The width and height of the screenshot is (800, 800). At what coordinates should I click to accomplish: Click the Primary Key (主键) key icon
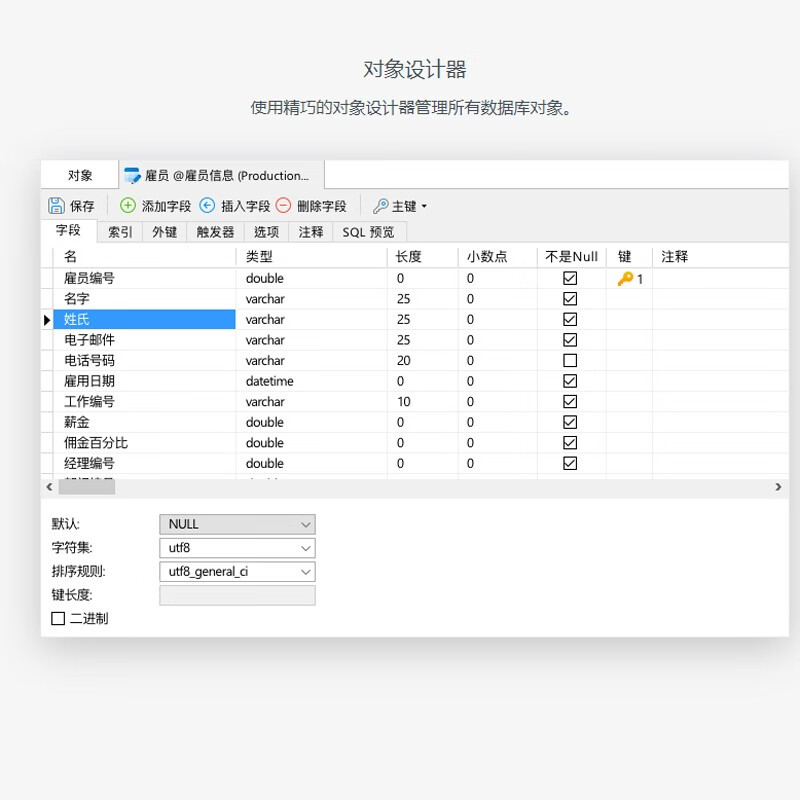pos(380,206)
